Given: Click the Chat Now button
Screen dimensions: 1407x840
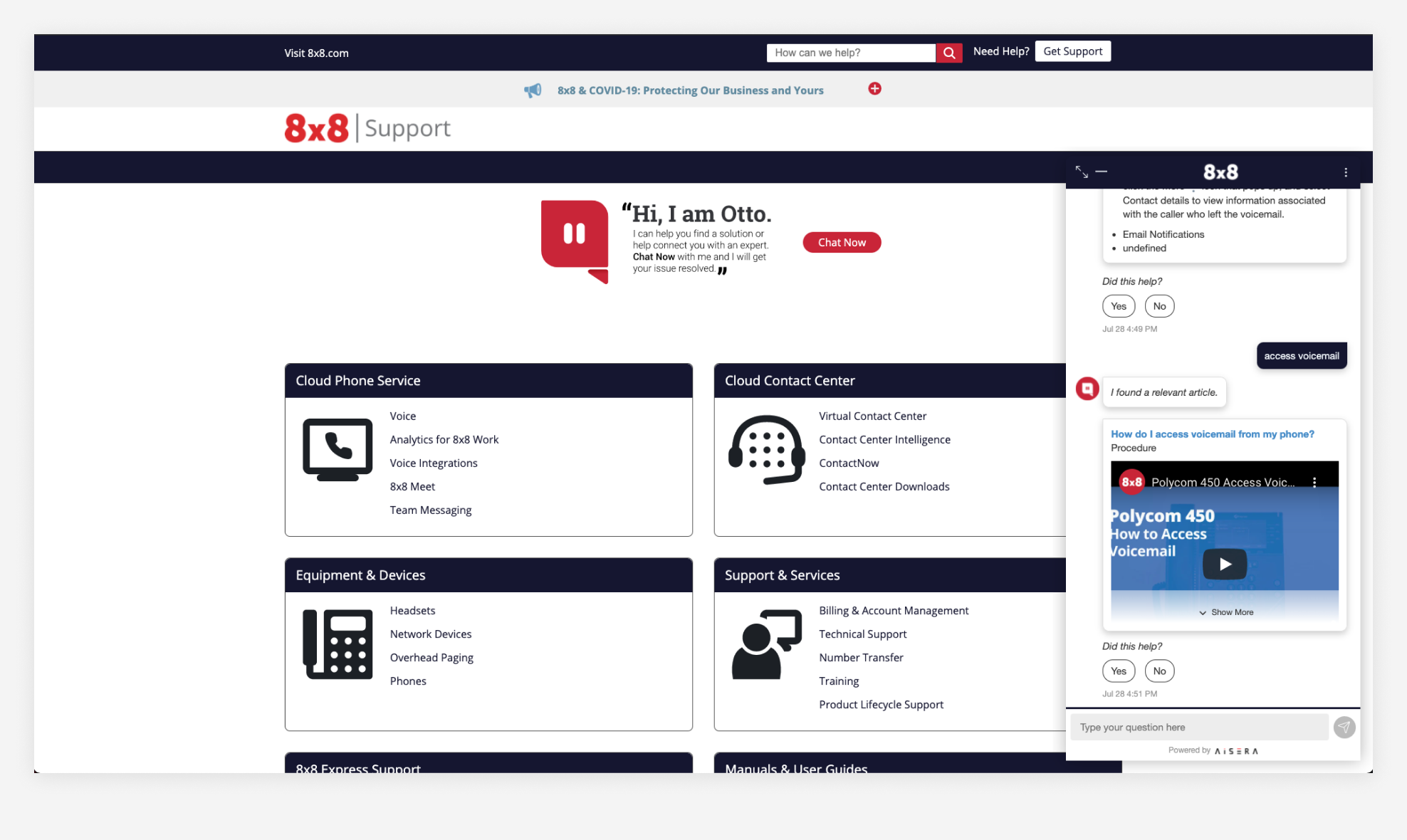Looking at the screenshot, I should pos(842,242).
